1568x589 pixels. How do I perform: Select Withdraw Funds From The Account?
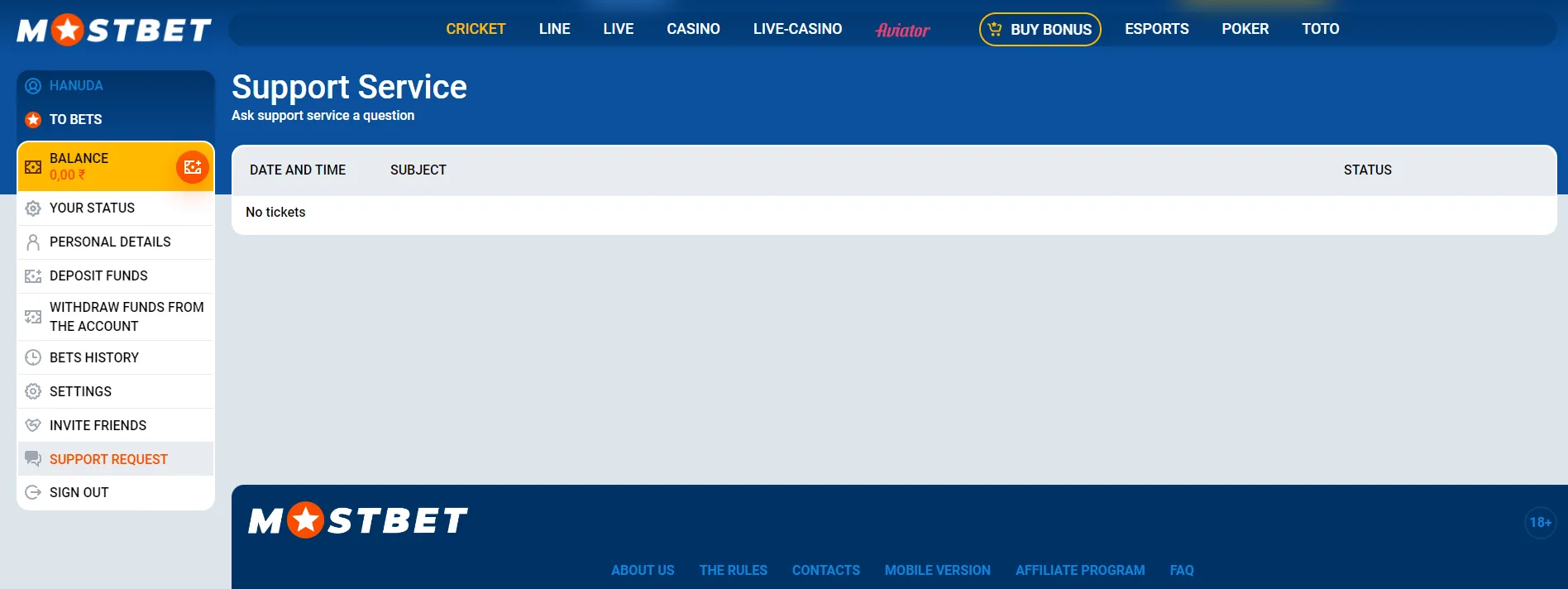pos(116,317)
